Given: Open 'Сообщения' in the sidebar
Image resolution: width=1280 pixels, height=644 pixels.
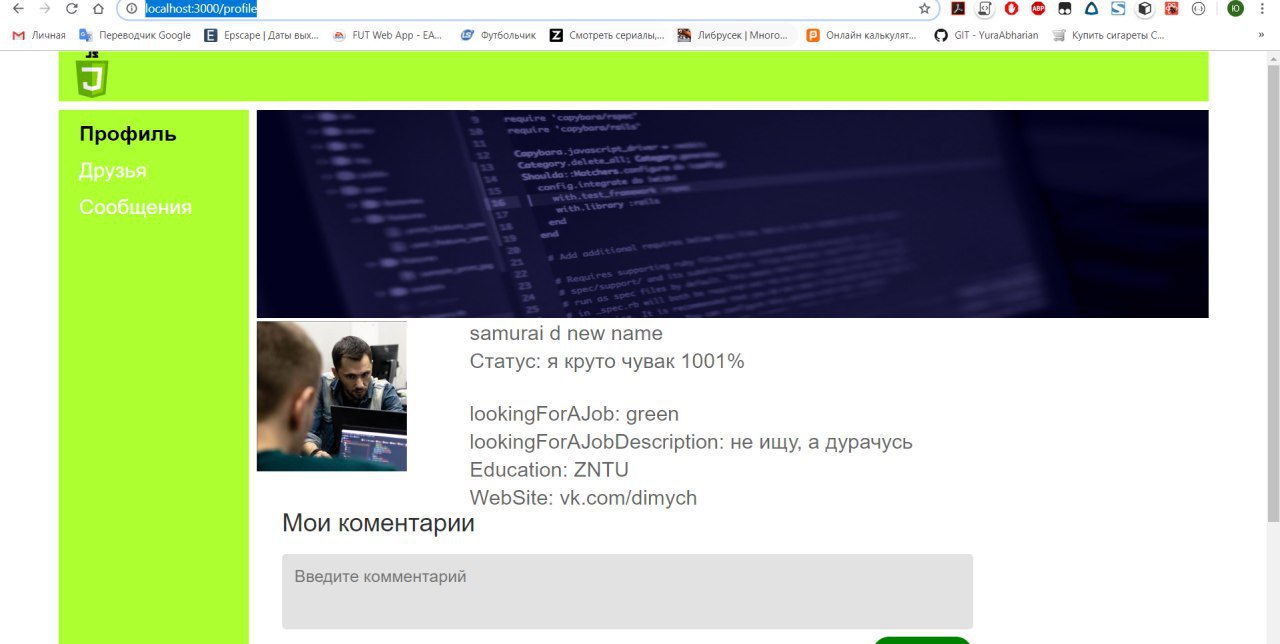Looking at the screenshot, I should (x=135, y=207).
